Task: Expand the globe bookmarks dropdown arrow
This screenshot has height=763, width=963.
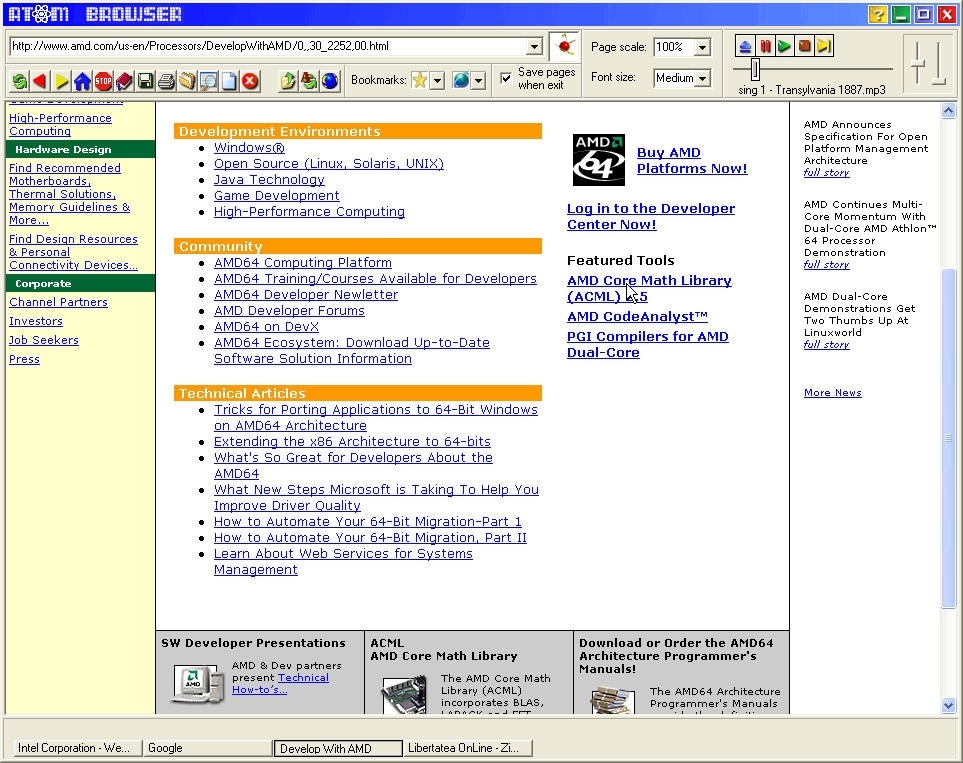Action: pyautogui.click(x=478, y=80)
